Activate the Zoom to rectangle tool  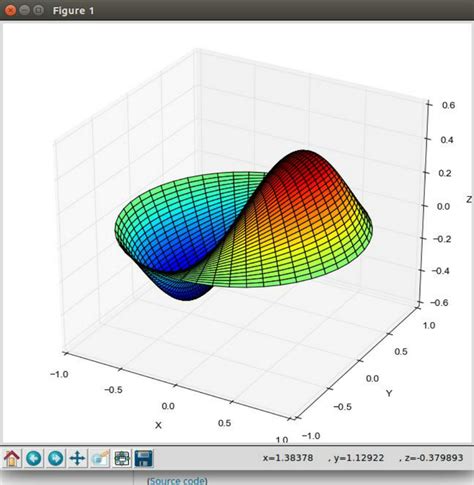[x=100, y=458]
